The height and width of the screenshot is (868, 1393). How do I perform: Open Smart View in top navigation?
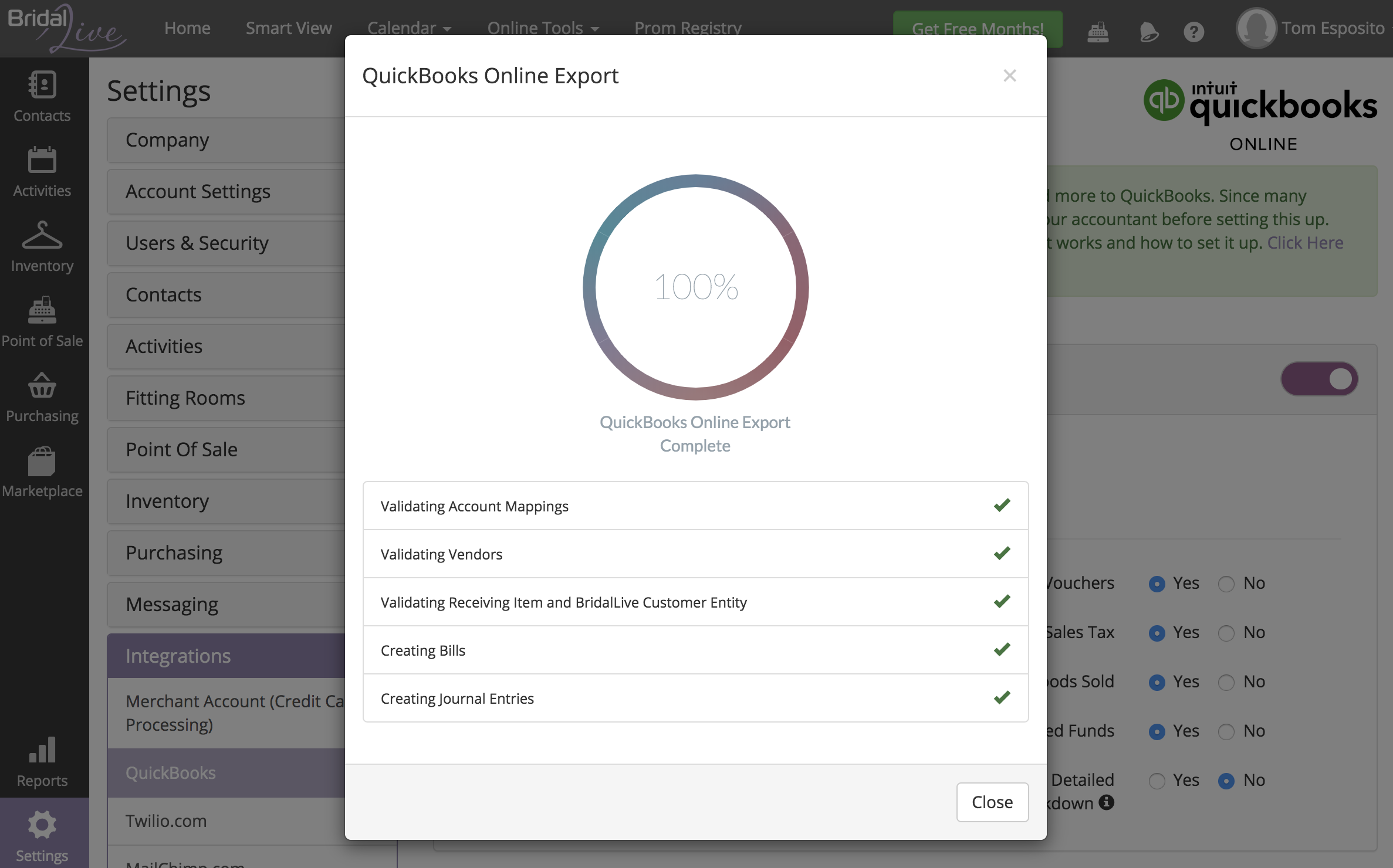(289, 28)
